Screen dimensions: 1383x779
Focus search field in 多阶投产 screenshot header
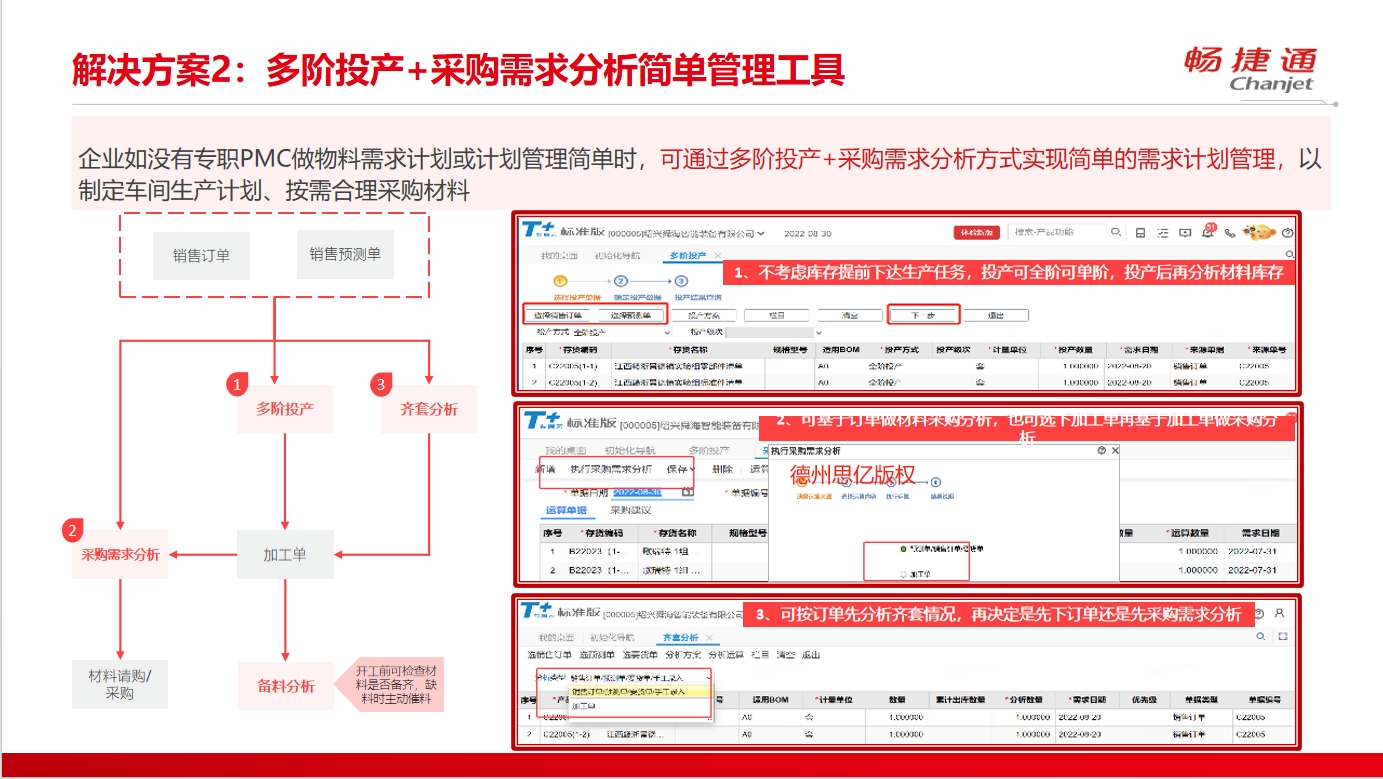(1056, 232)
